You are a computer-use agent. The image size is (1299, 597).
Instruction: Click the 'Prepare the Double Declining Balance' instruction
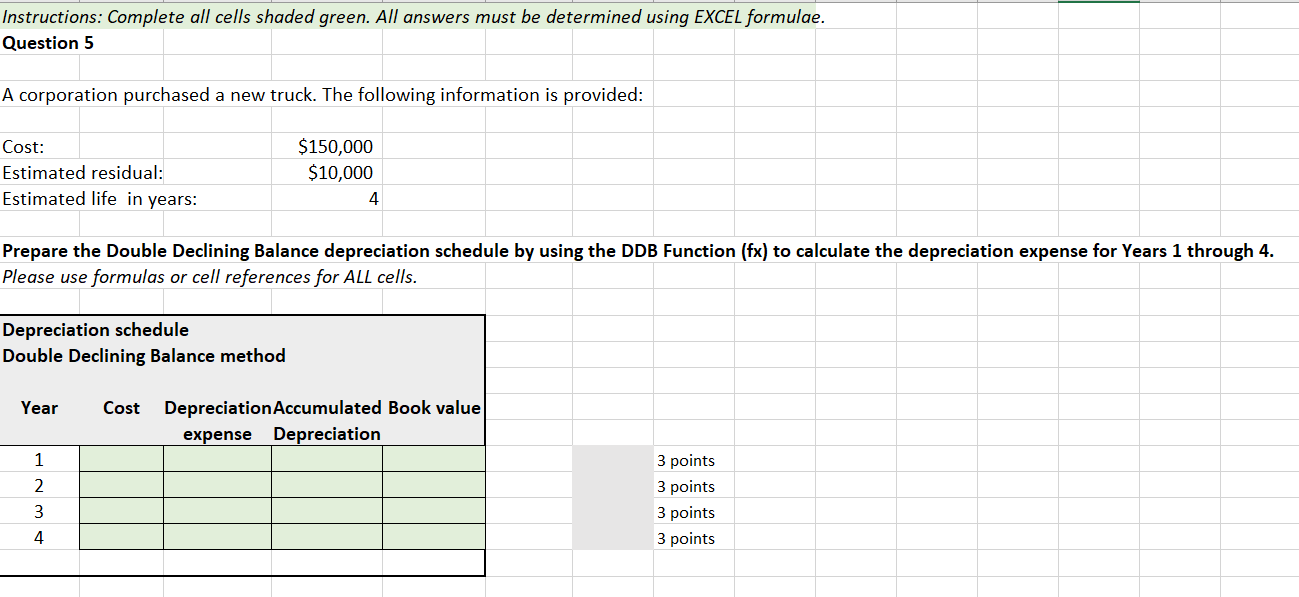(638, 251)
